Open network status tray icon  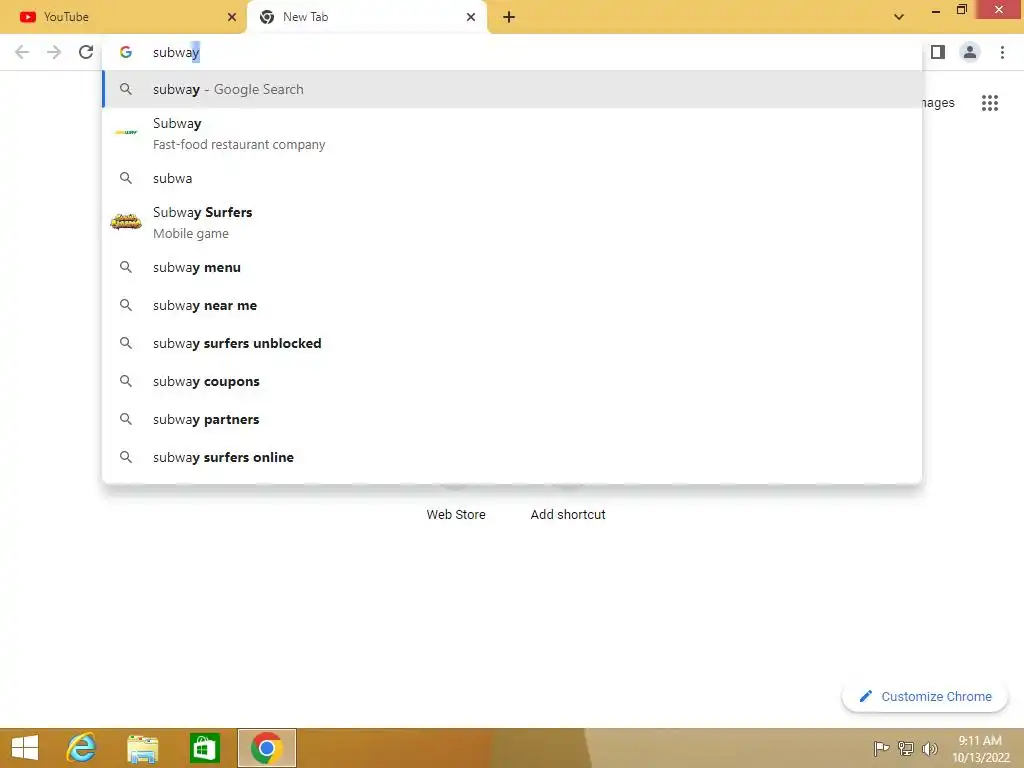pyautogui.click(x=906, y=748)
